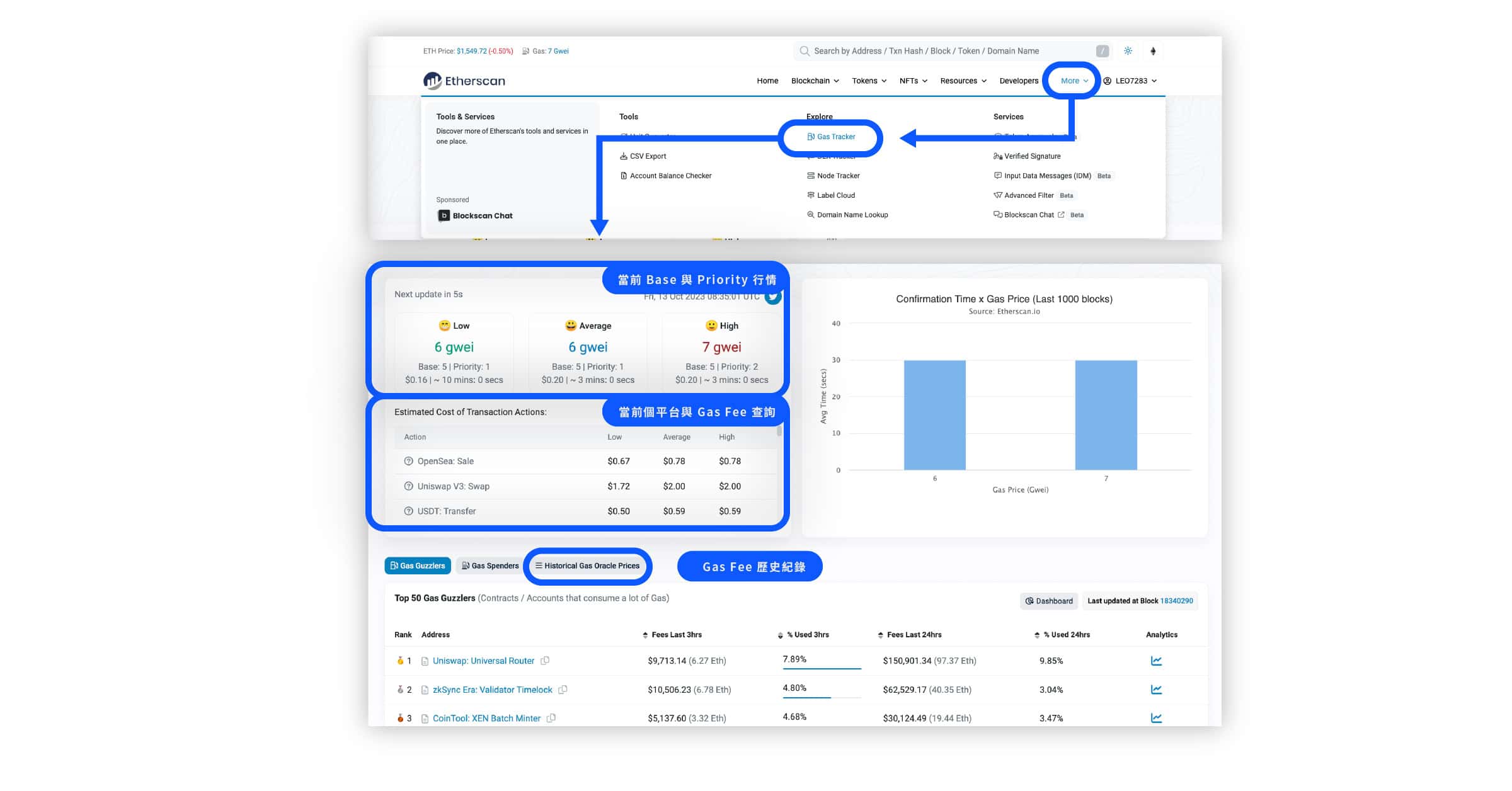Viewport: 1512px width, 791px height.
Task: Expand the Blockchain dropdown menu
Action: (815, 81)
